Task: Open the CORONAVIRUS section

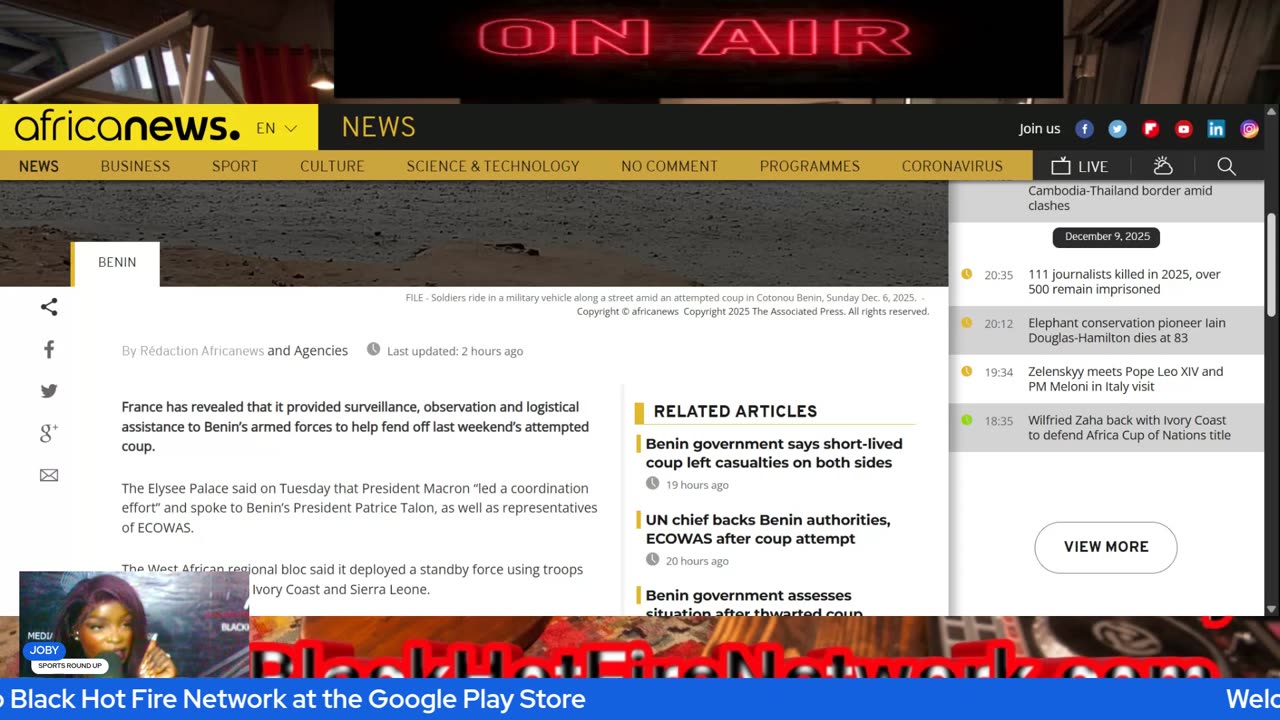Action: click(x=952, y=166)
